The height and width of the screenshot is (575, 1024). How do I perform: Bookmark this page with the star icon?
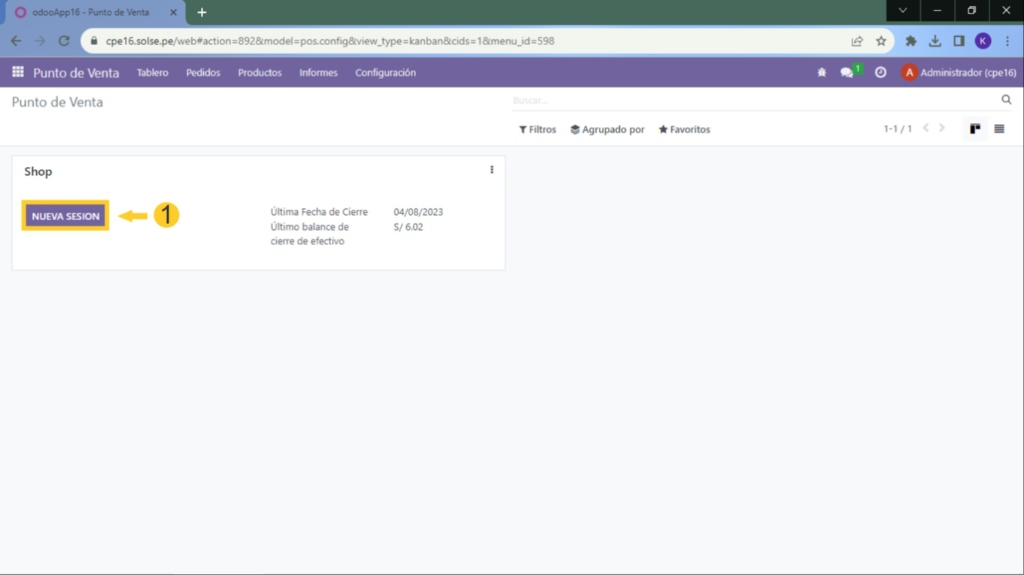tap(881, 41)
